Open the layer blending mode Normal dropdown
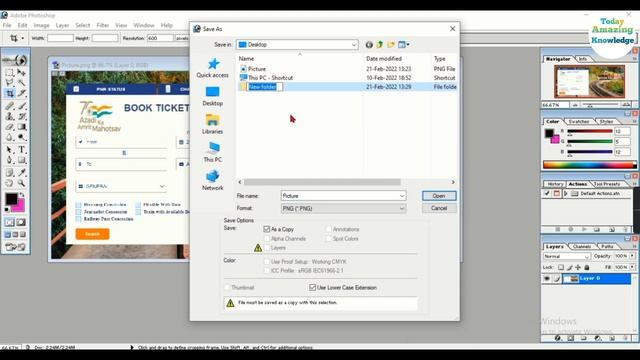This screenshot has height=360, width=640. (x=567, y=256)
